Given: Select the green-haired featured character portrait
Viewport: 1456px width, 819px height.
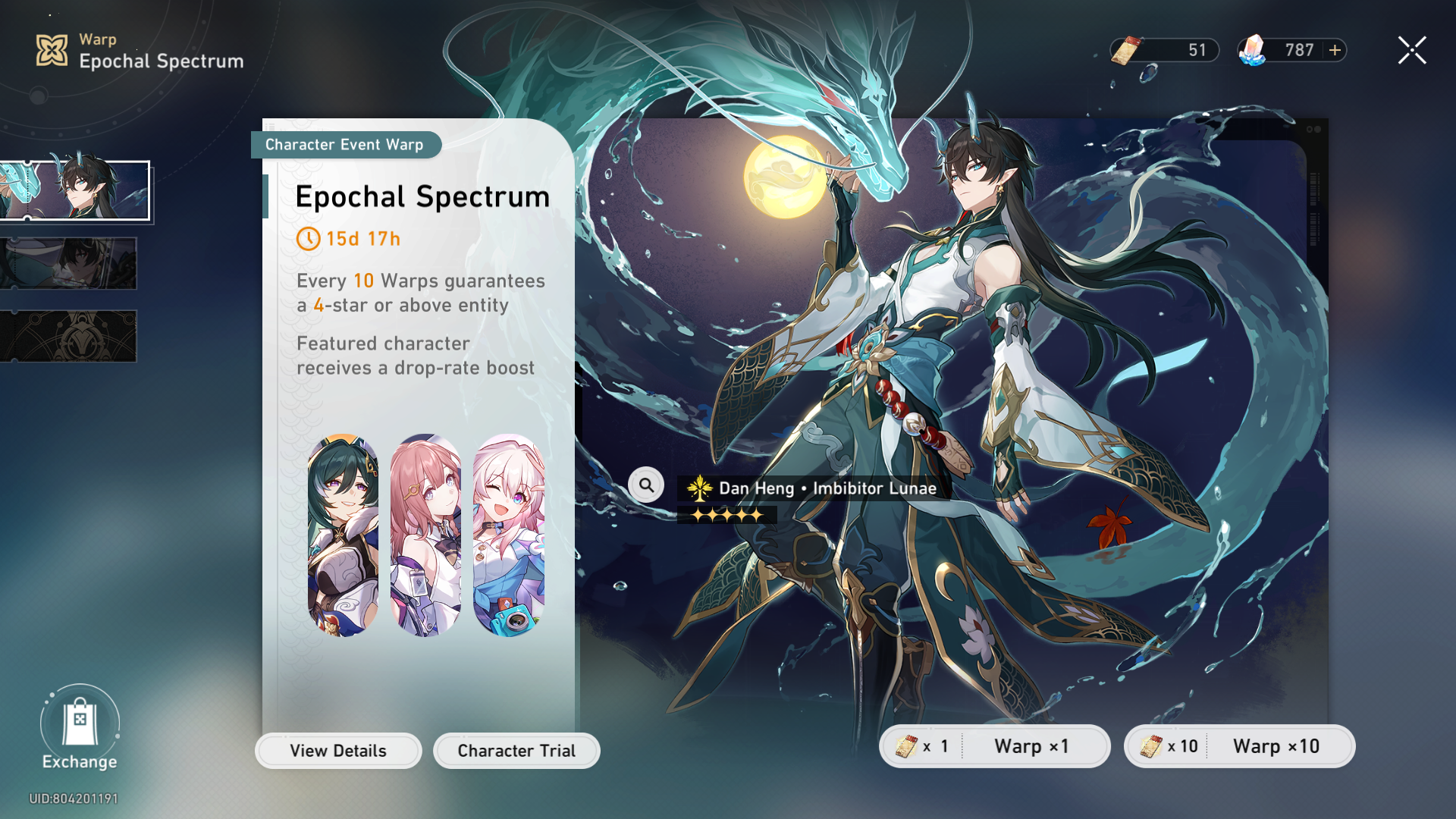Looking at the screenshot, I should click(343, 535).
